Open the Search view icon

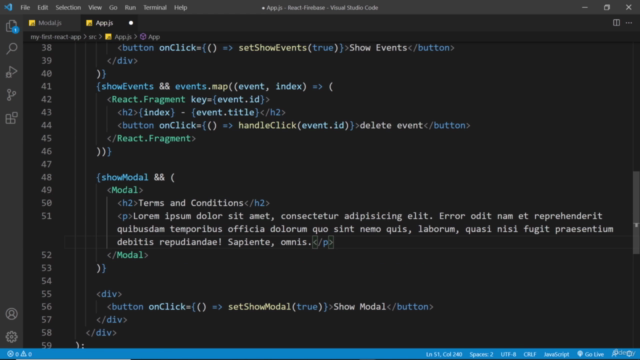[11, 49]
